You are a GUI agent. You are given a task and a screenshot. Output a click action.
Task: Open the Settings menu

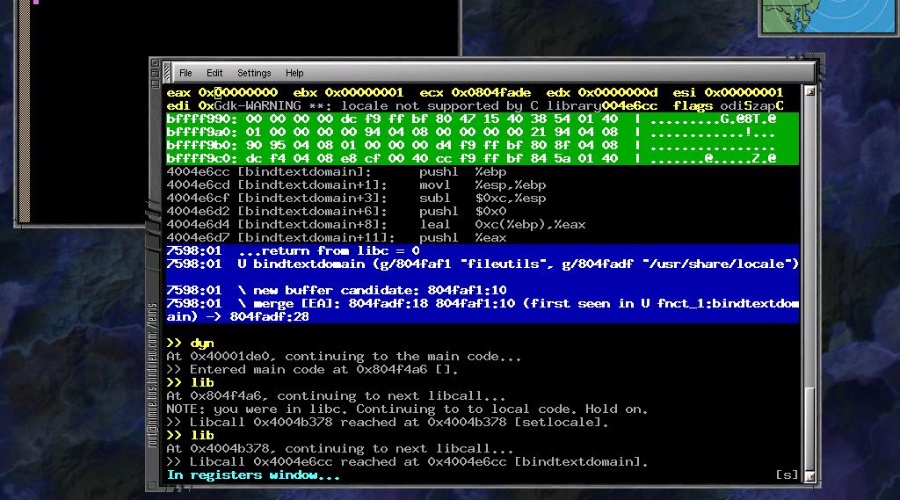pos(254,73)
